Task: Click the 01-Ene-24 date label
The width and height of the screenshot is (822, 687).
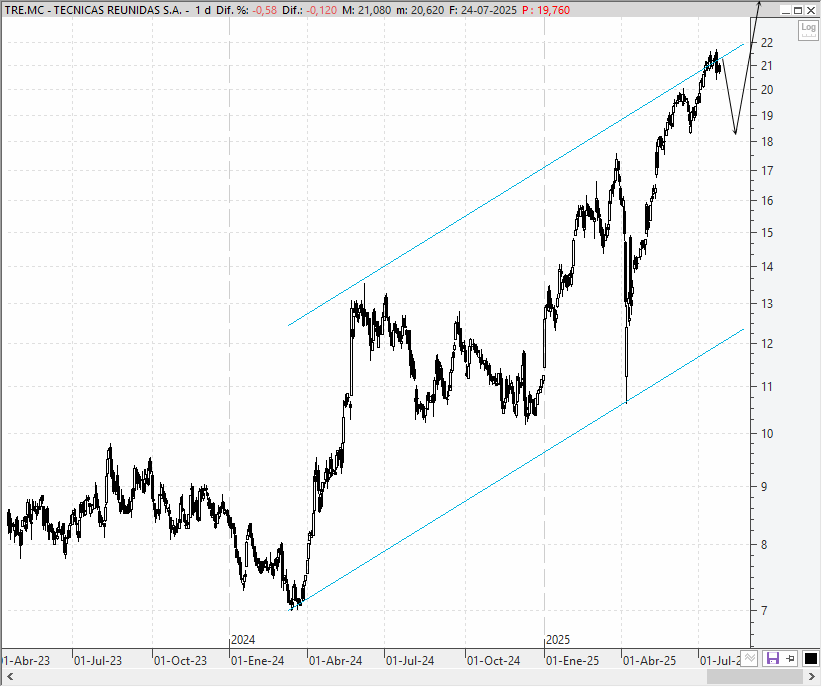Action: click(257, 661)
